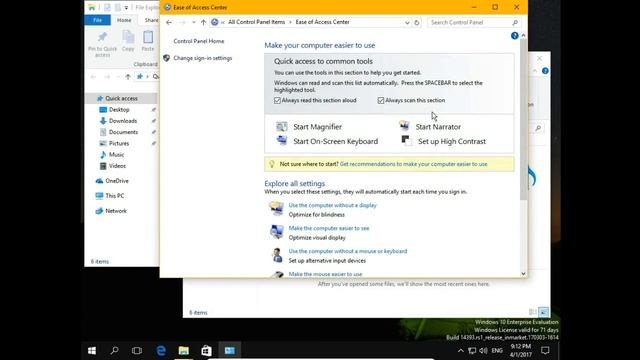Select This PC in File Explorer navigation pane

pos(115,196)
